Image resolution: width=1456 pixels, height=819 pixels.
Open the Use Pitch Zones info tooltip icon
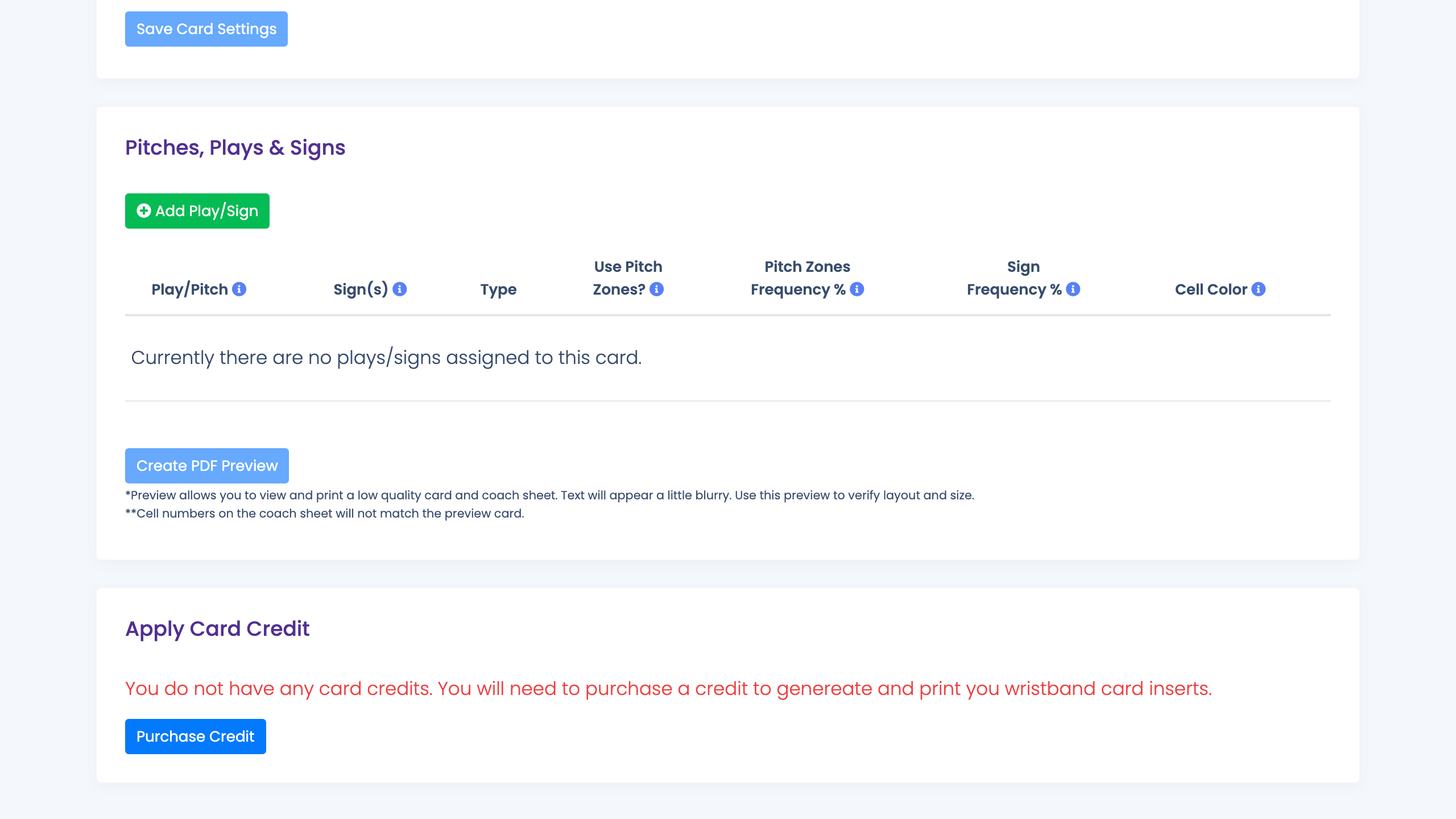click(x=657, y=289)
